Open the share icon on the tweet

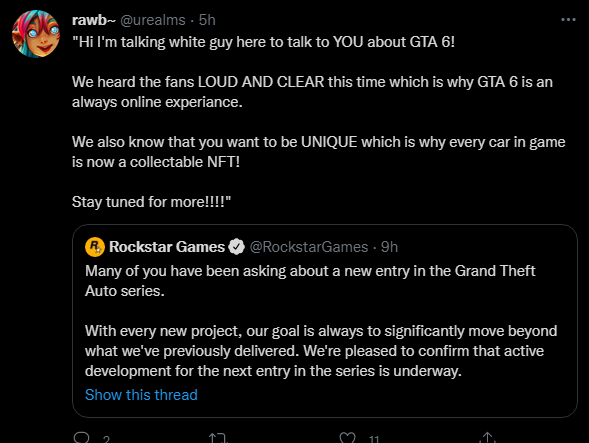coord(488,438)
